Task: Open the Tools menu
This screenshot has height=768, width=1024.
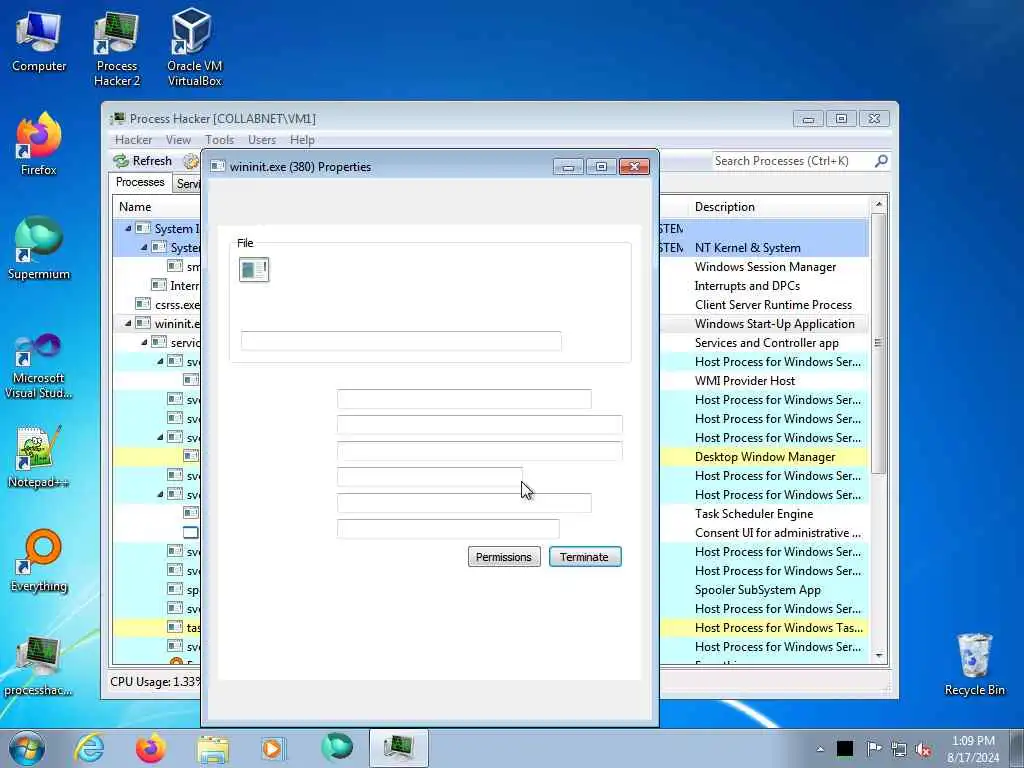Action: [x=219, y=140]
